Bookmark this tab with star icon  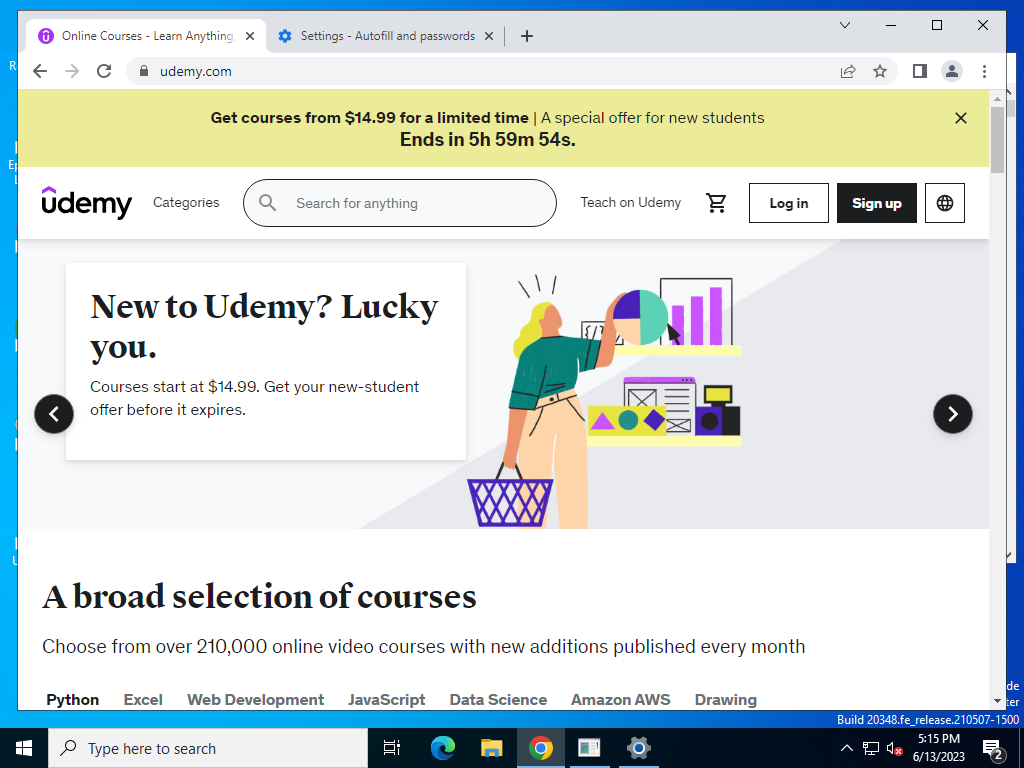880,71
